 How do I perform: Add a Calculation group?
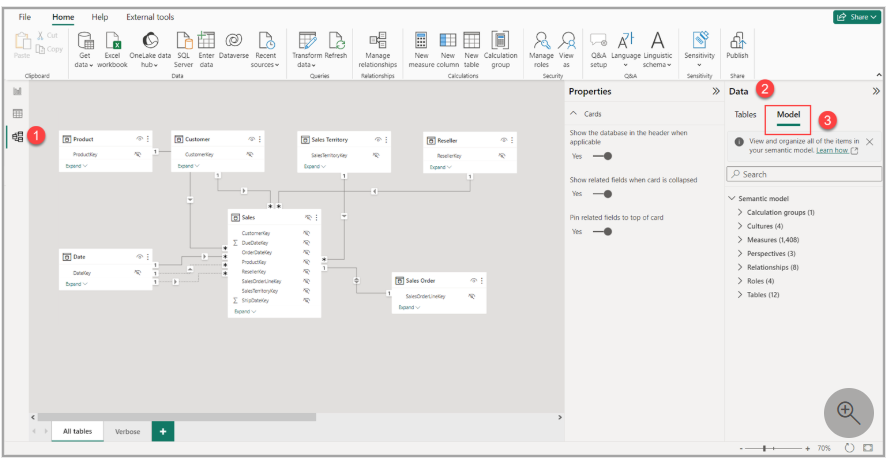pyautogui.click(x=500, y=50)
